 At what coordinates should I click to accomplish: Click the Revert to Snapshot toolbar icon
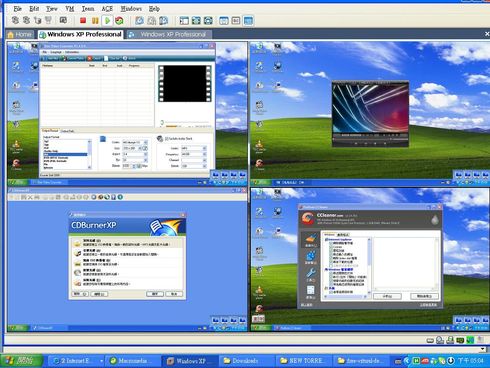[x=151, y=21]
